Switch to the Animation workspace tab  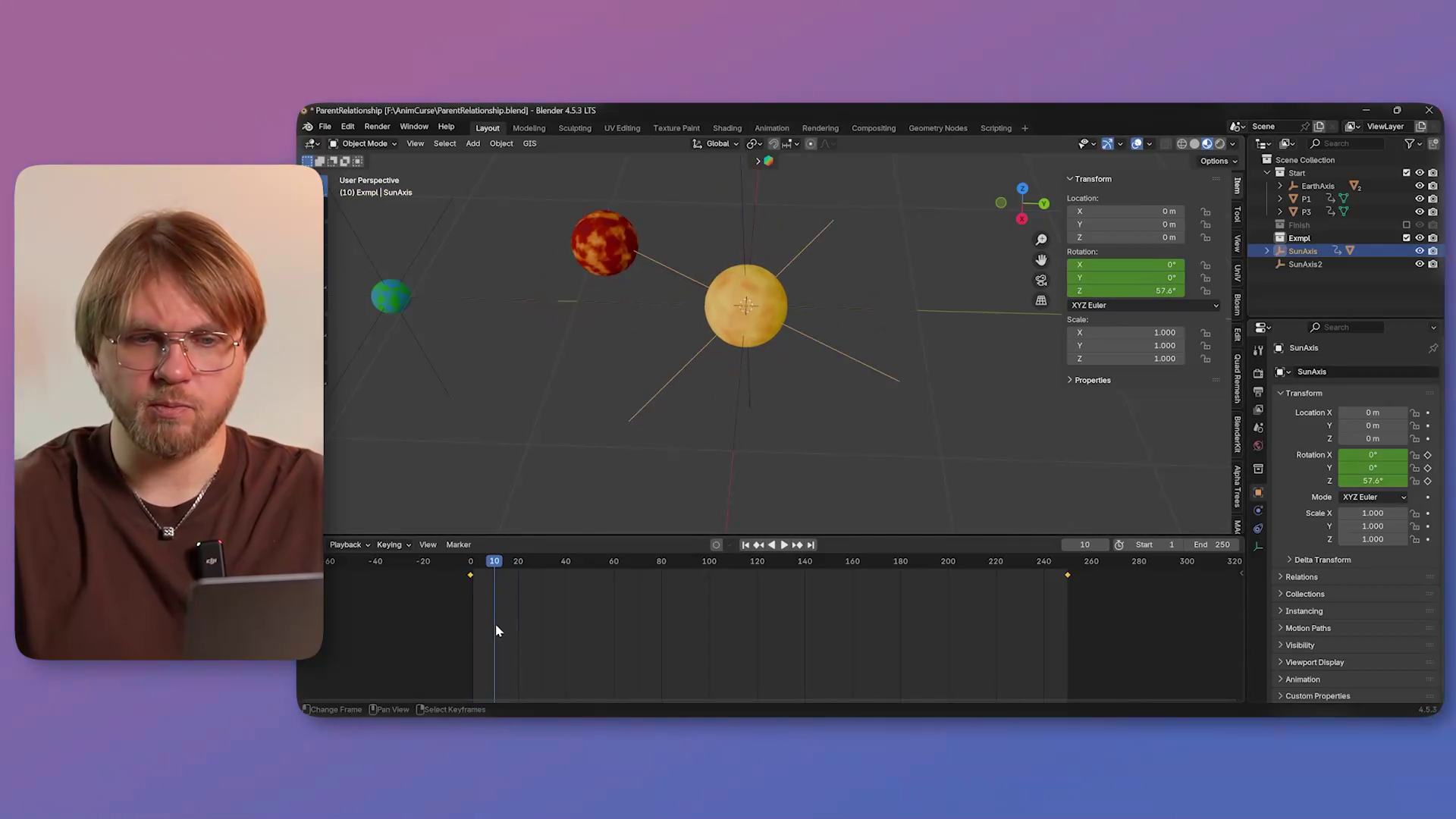pos(771,128)
